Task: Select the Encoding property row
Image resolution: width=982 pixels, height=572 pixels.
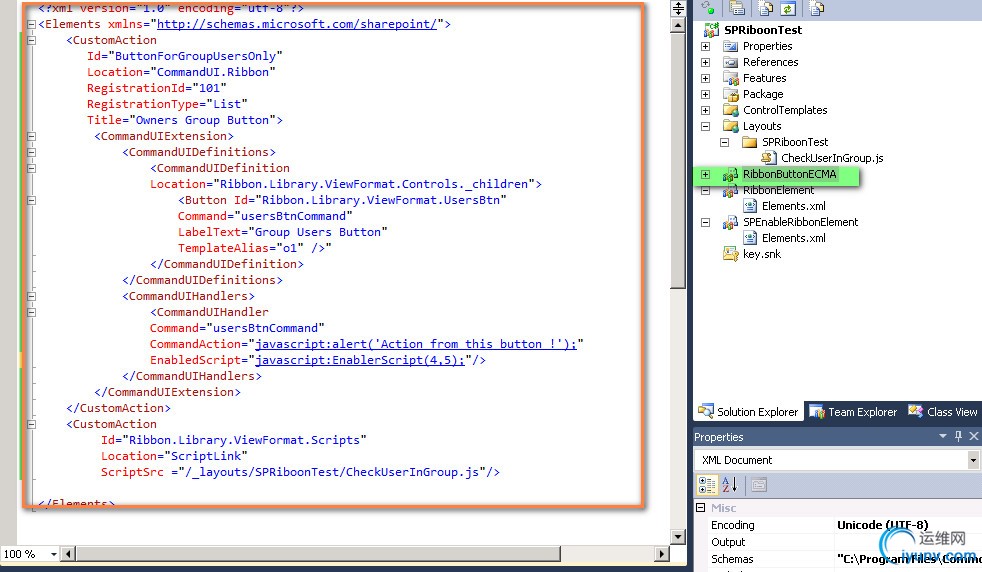Action: pos(838,525)
